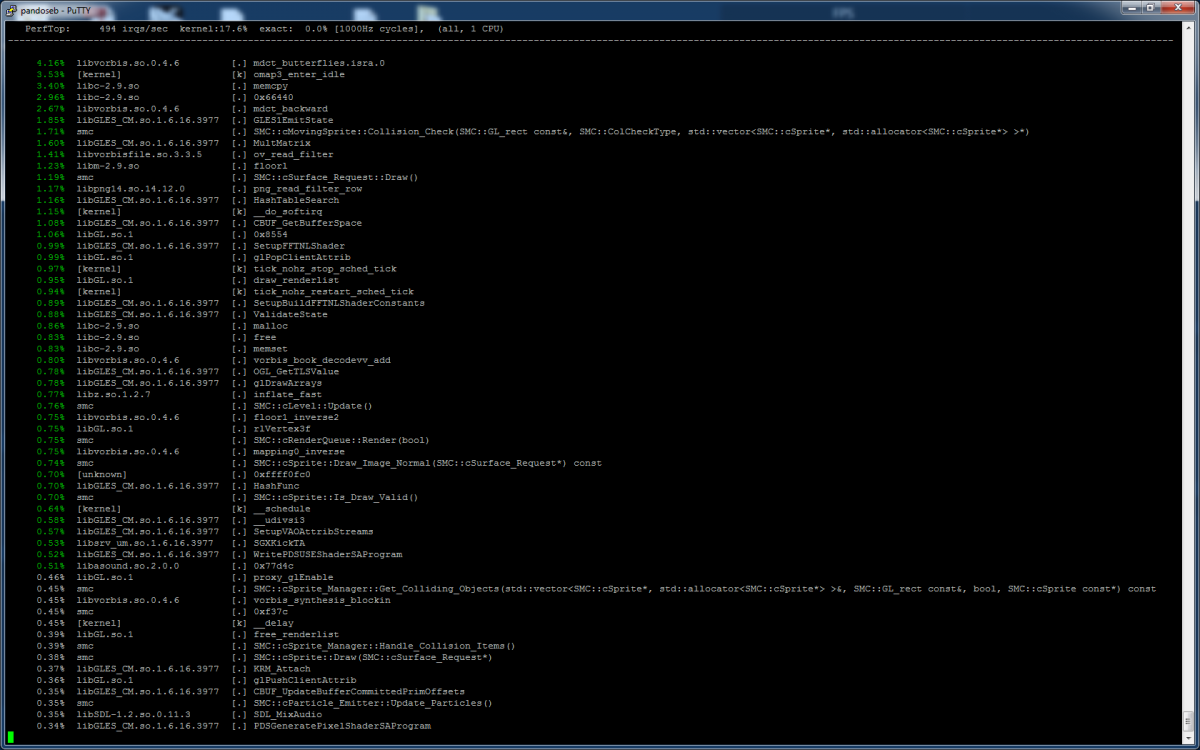Click the SGXKickTA symbol row

click(279, 543)
